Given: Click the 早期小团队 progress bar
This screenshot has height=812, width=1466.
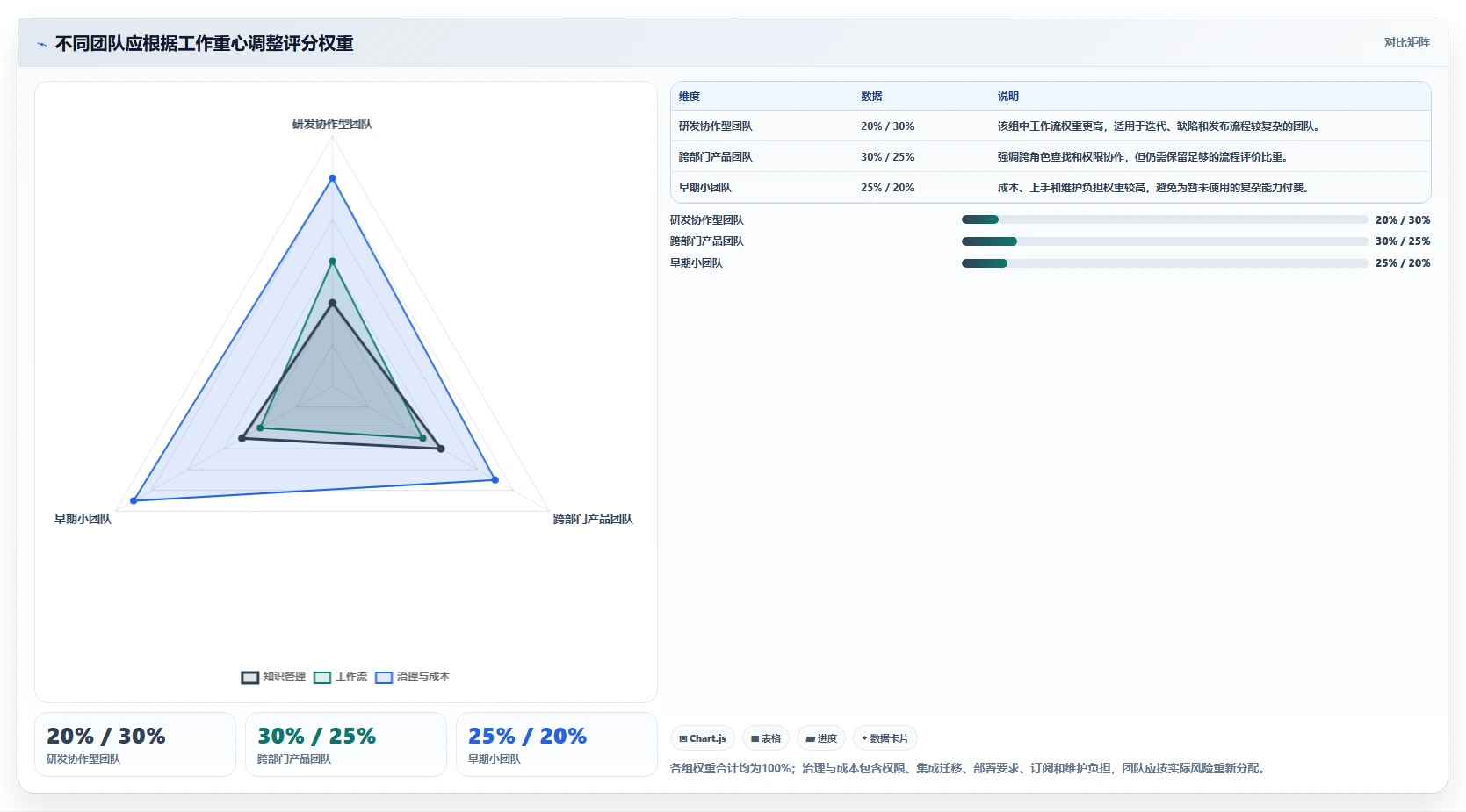Looking at the screenshot, I should (1165, 263).
